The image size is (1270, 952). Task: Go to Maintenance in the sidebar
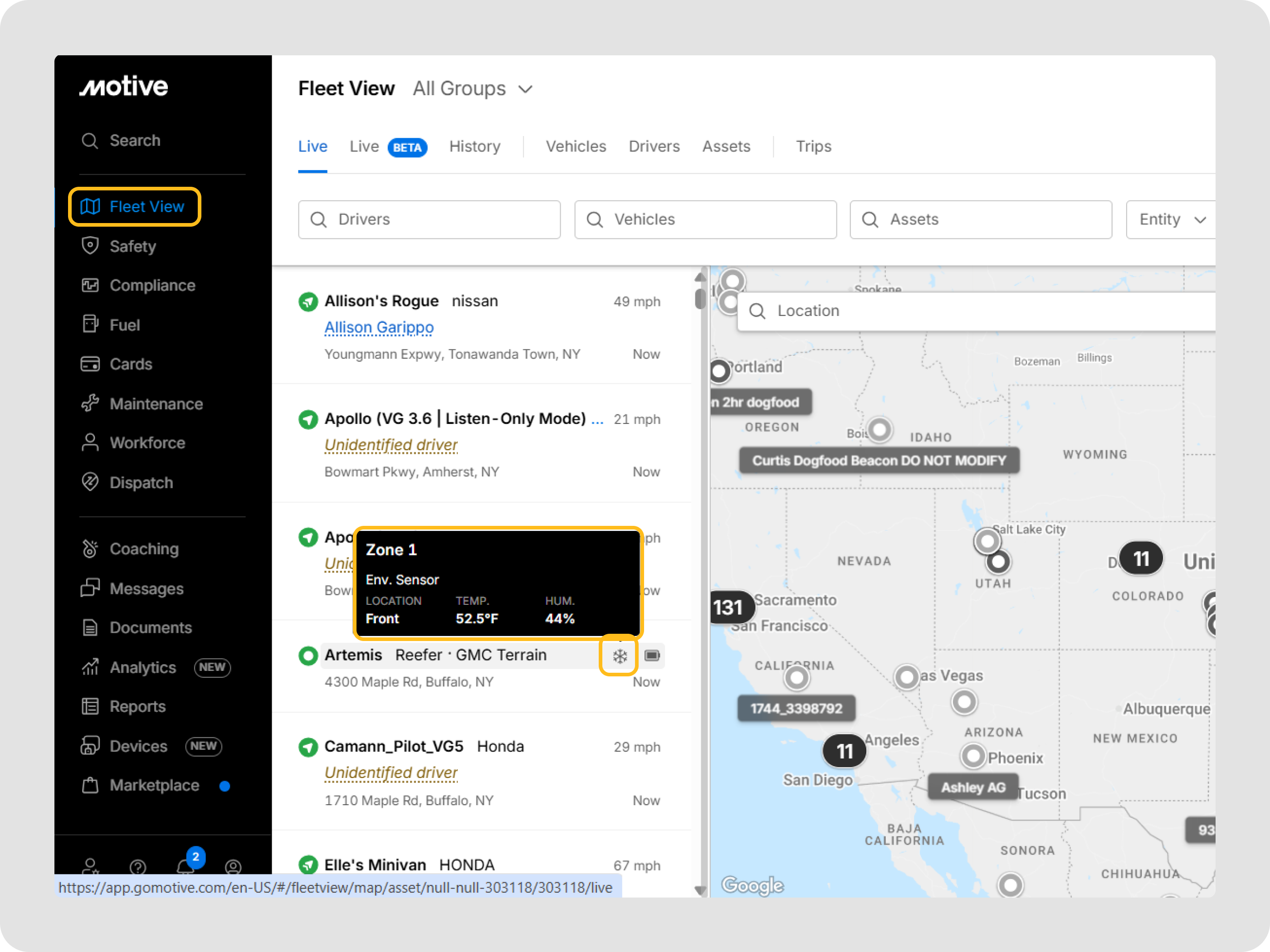[156, 404]
